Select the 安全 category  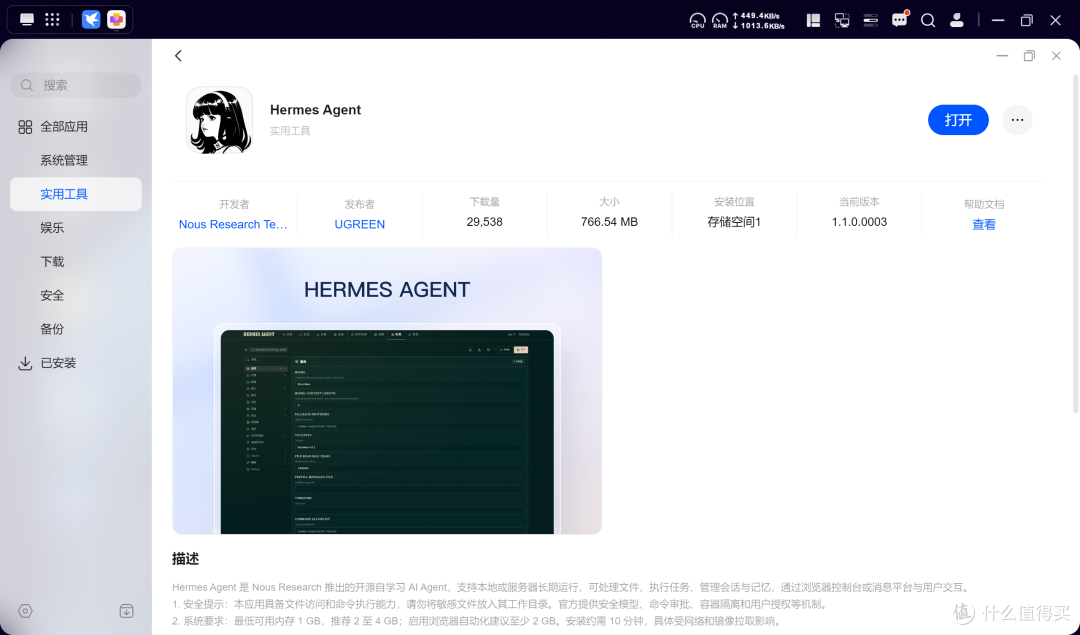(76, 295)
